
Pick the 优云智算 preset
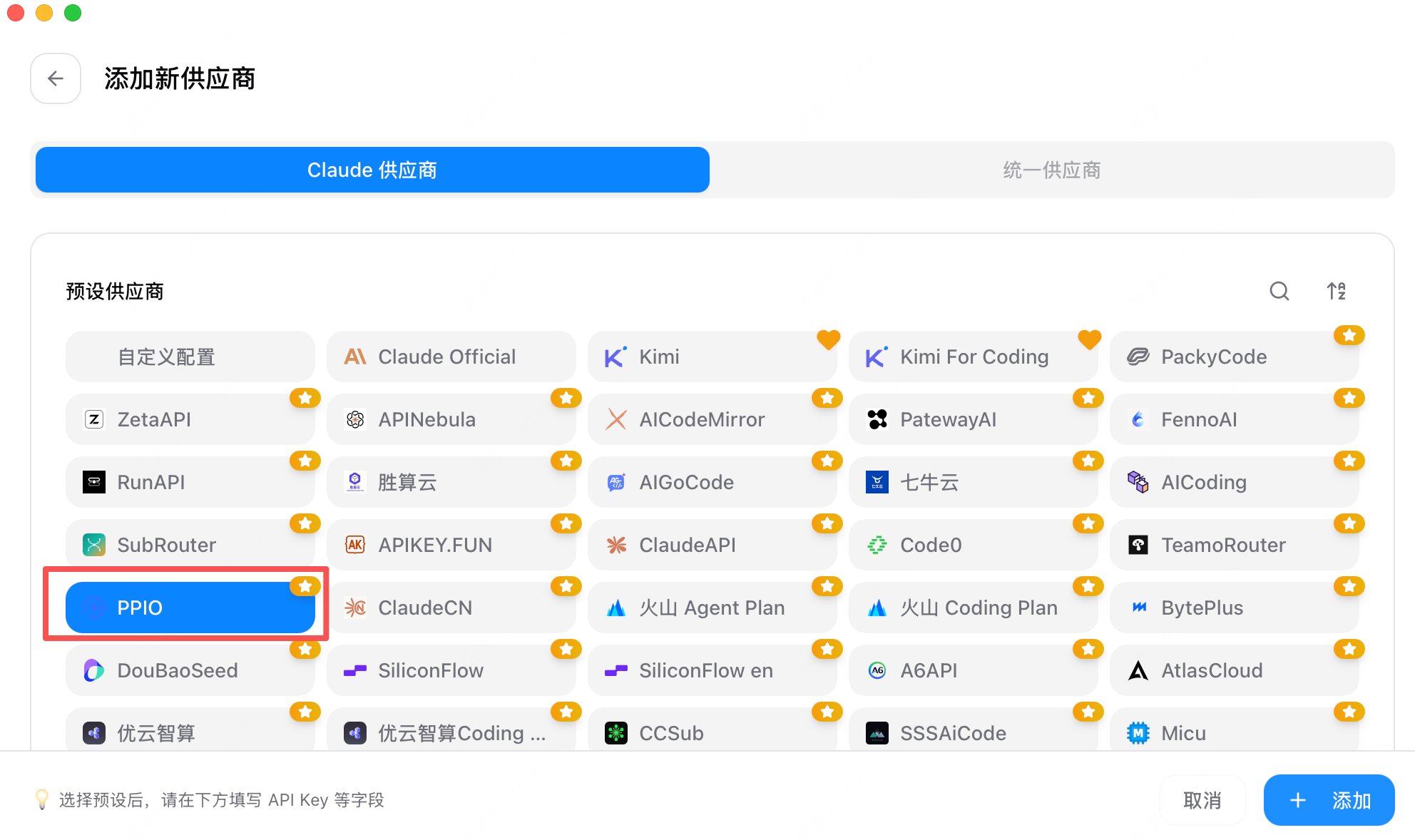(190, 729)
